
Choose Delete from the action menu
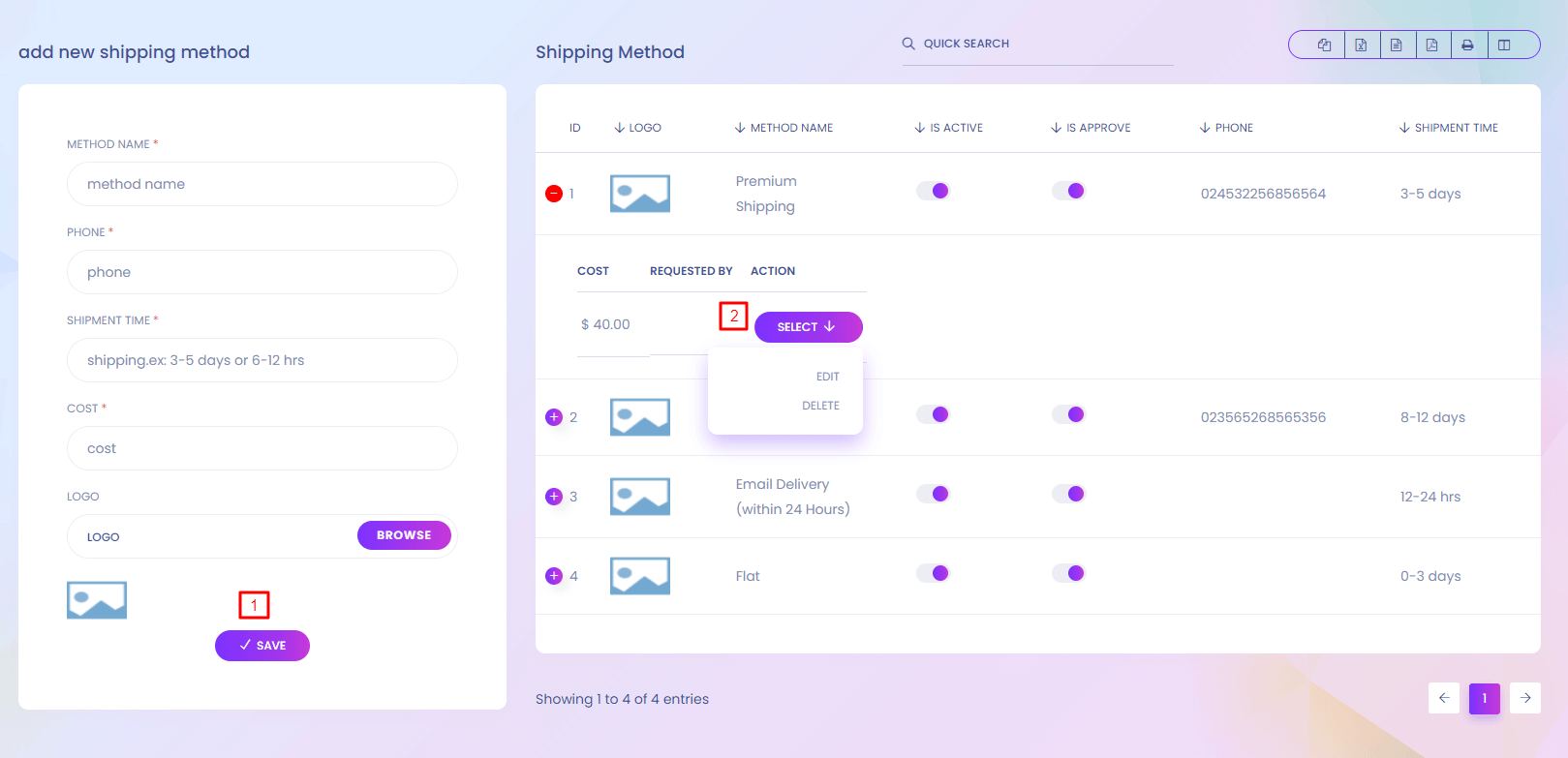click(820, 406)
